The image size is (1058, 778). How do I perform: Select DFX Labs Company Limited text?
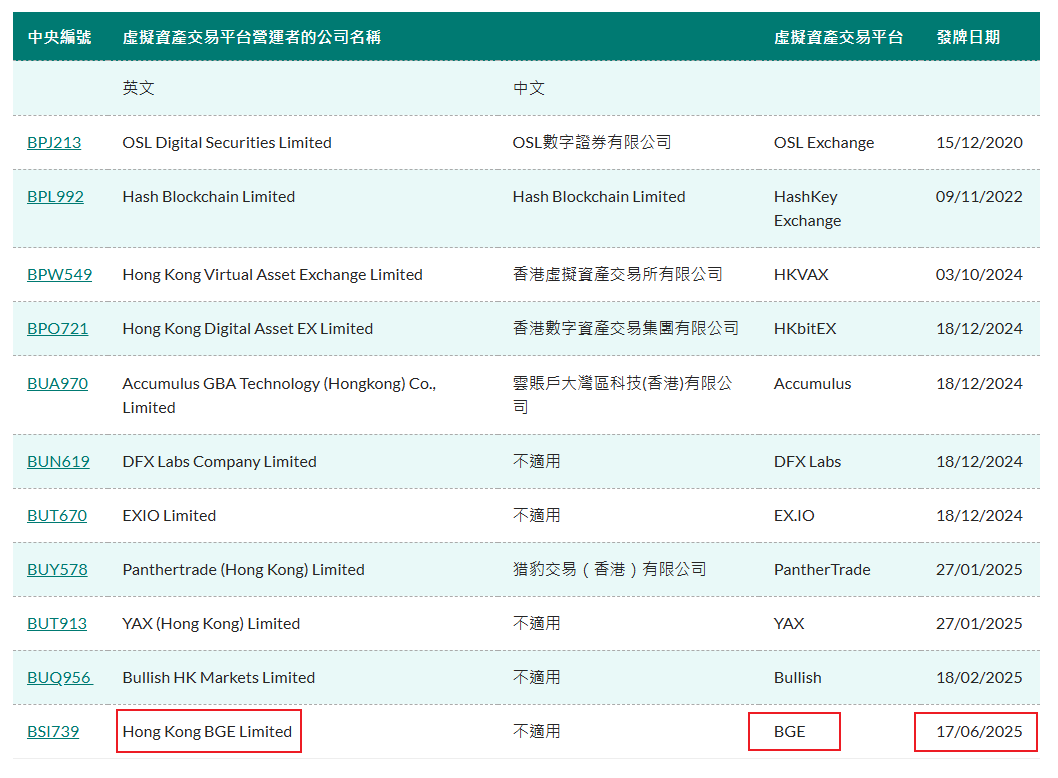pos(219,462)
